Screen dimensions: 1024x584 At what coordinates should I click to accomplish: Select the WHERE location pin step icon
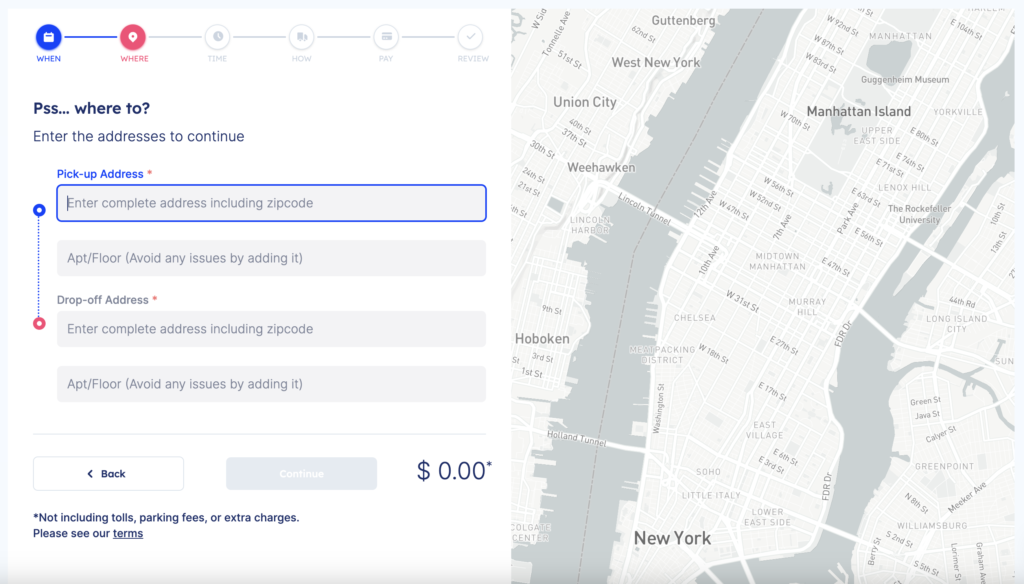click(133, 37)
